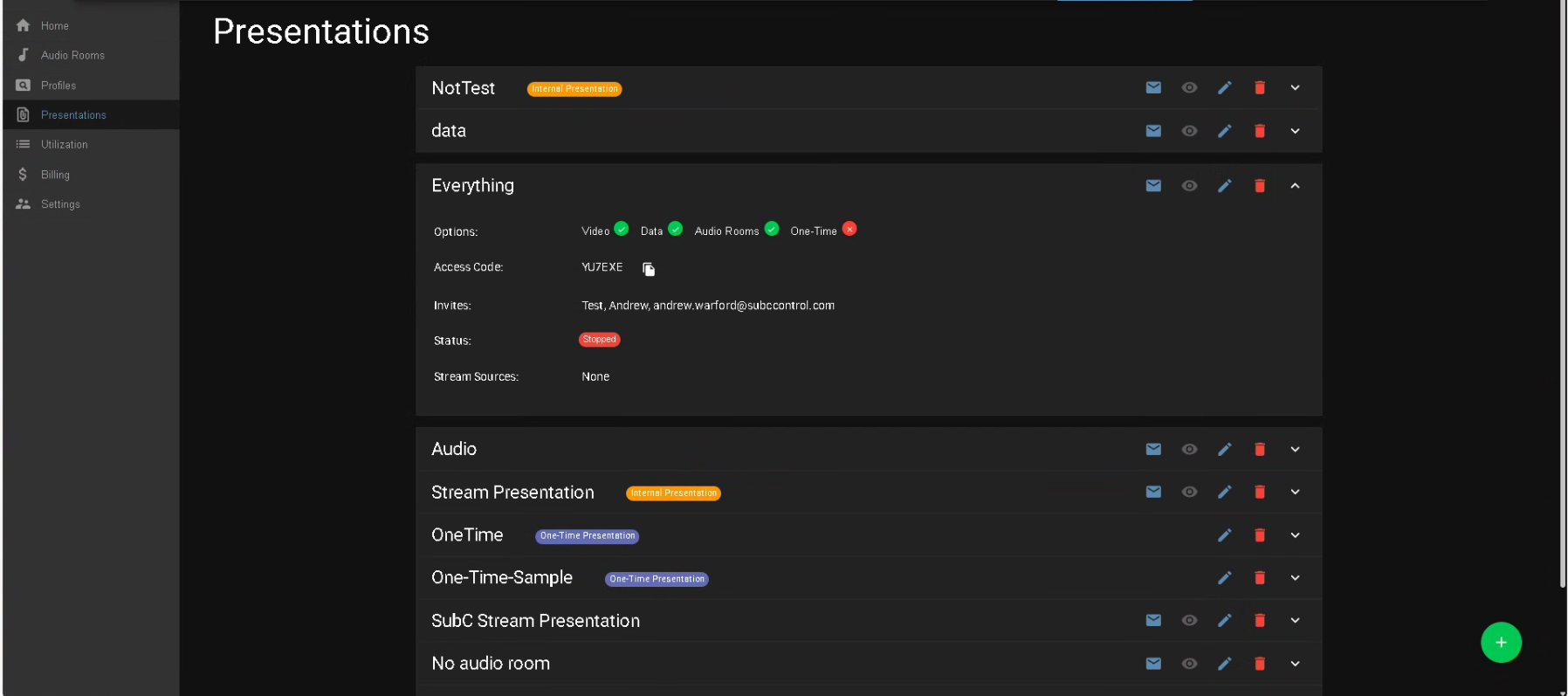
Task: Toggle the eye icon on NotTest row
Action: click(1189, 87)
